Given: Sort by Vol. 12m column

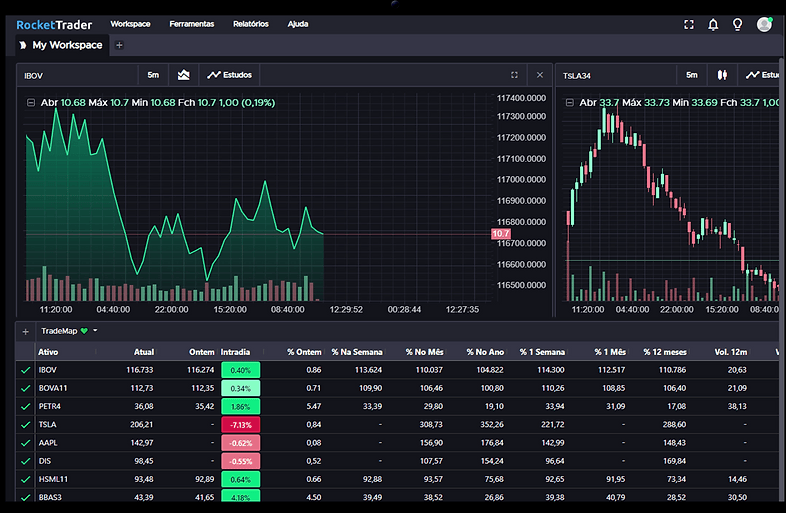Looking at the screenshot, I should (730, 352).
